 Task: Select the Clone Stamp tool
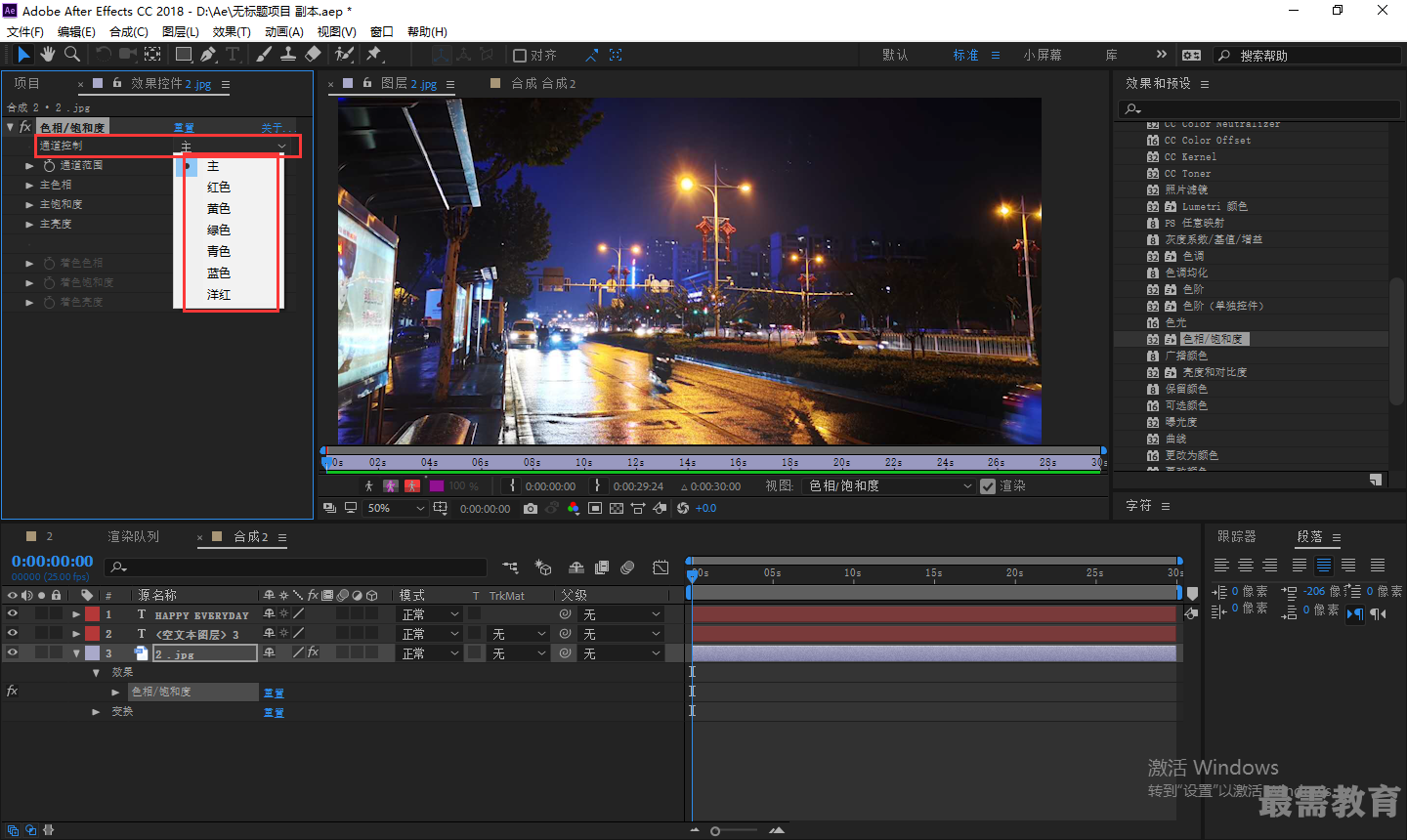pyautogui.click(x=288, y=55)
